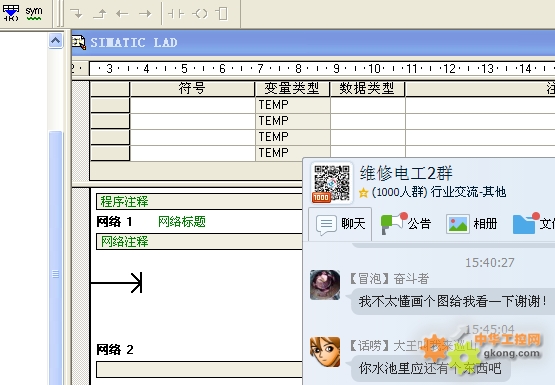Select the second TEMP variable type cell
Image resolution: width=555 pixels, height=385 pixels.
pyautogui.click(x=293, y=121)
